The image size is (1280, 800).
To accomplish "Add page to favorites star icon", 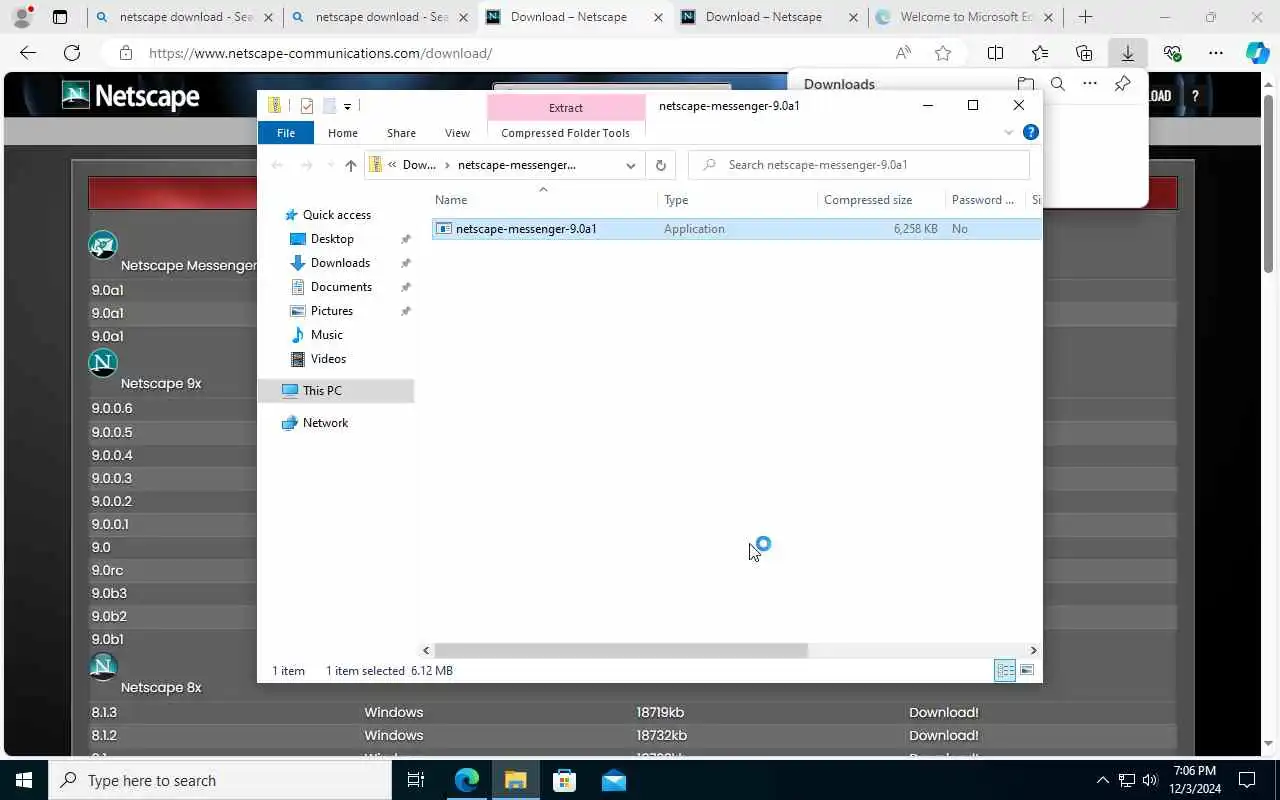I will 943,53.
